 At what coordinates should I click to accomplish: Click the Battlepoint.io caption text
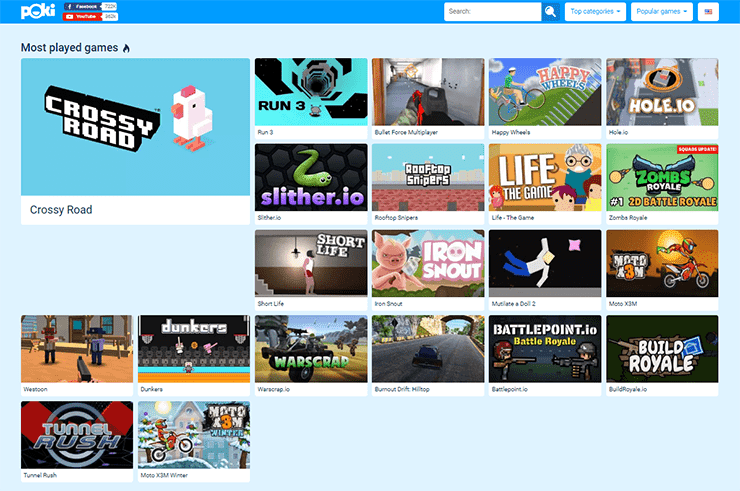tap(510, 389)
